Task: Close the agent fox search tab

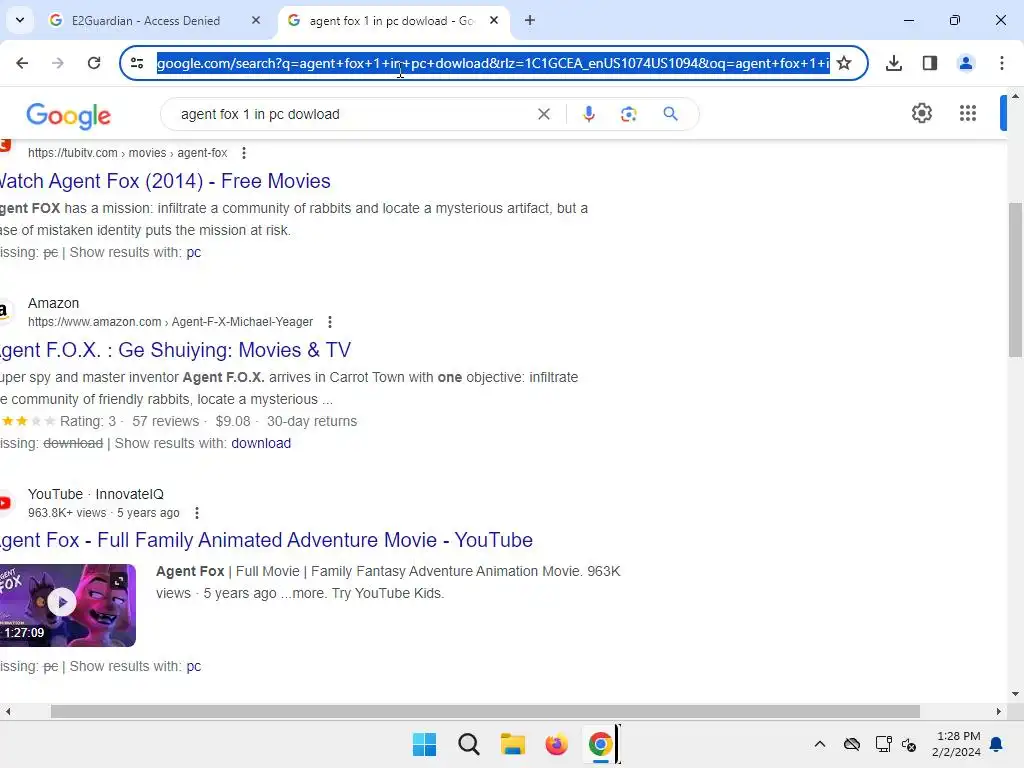Action: 494,20
